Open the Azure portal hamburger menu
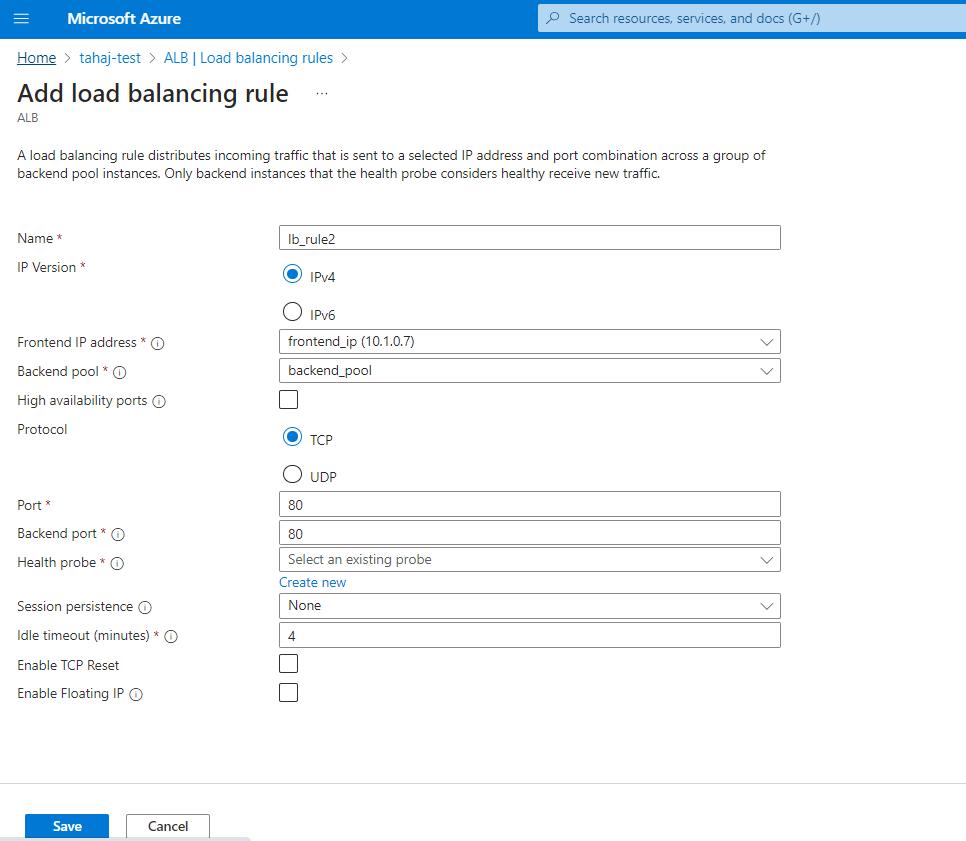Viewport: 966px width, 841px height. point(22,18)
